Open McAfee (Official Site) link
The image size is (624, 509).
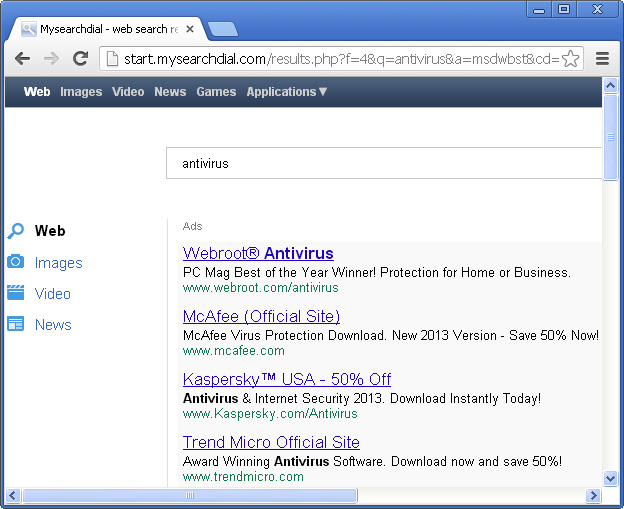coord(261,316)
